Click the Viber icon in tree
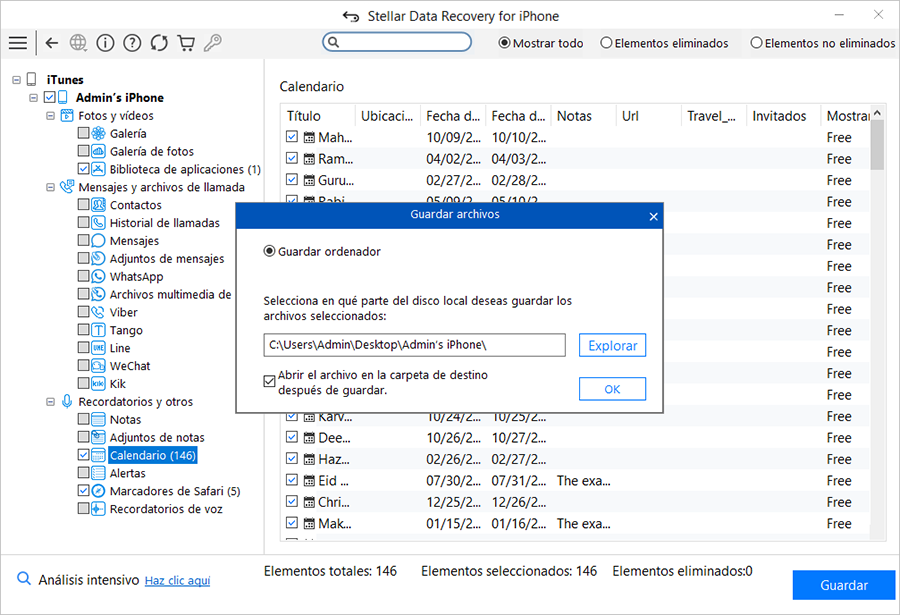The width and height of the screenshot is (900, 615). tap(99, 312)
